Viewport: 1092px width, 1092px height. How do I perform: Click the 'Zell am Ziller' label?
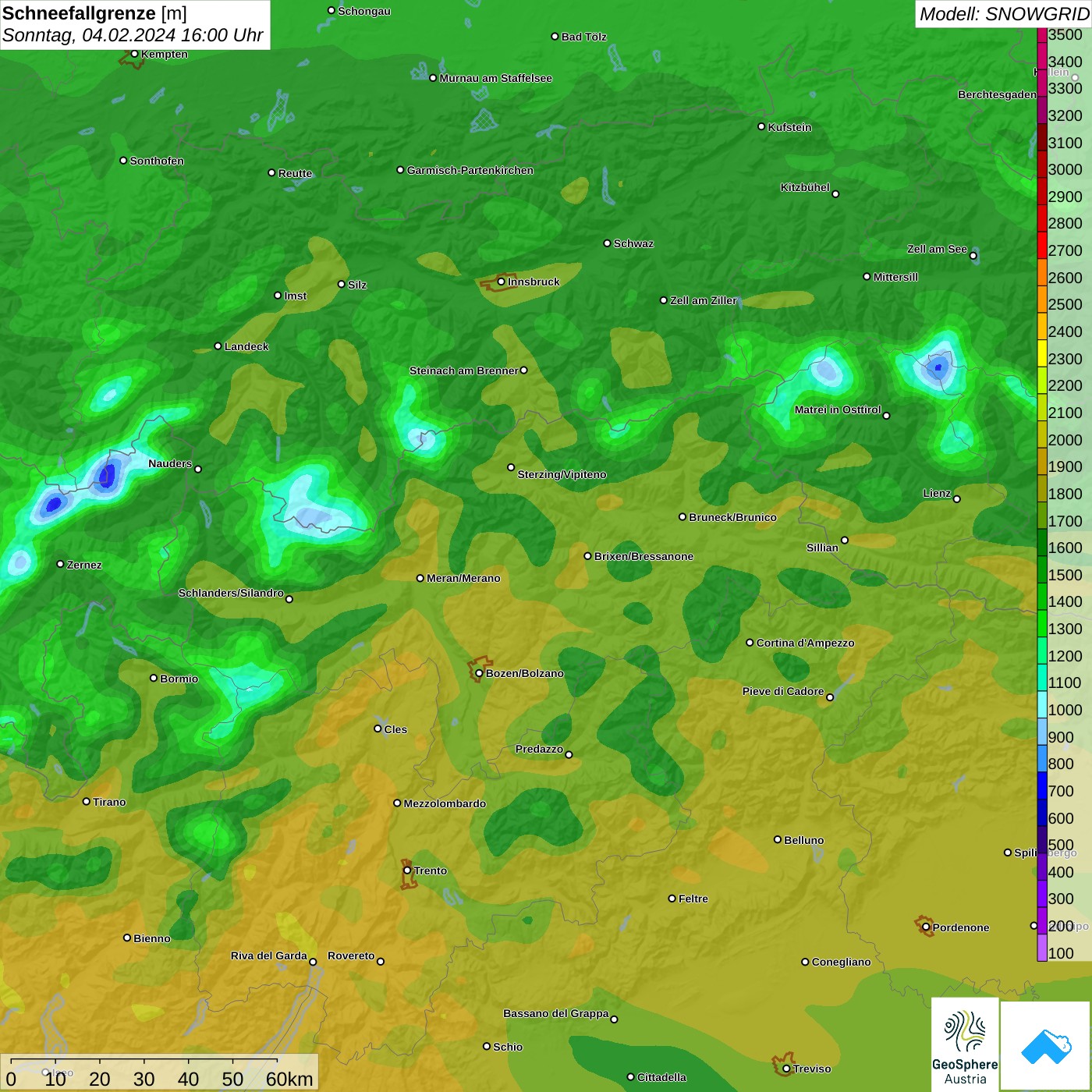[703, 300]
